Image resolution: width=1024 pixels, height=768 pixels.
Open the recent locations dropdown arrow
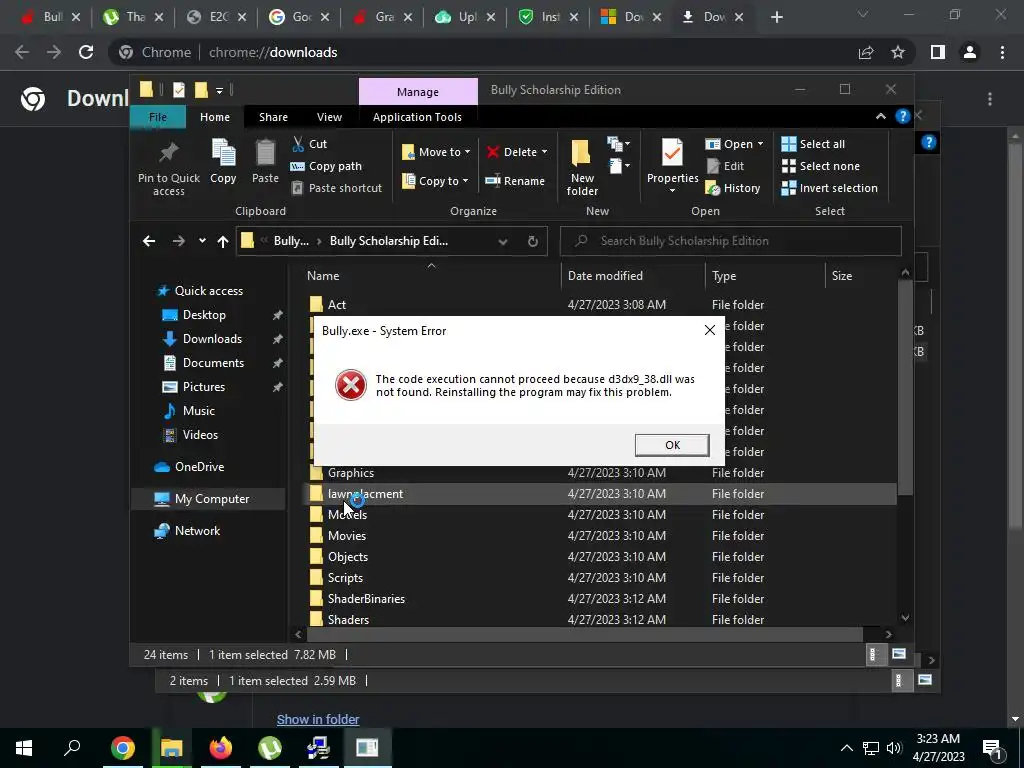tap(202, 241)
